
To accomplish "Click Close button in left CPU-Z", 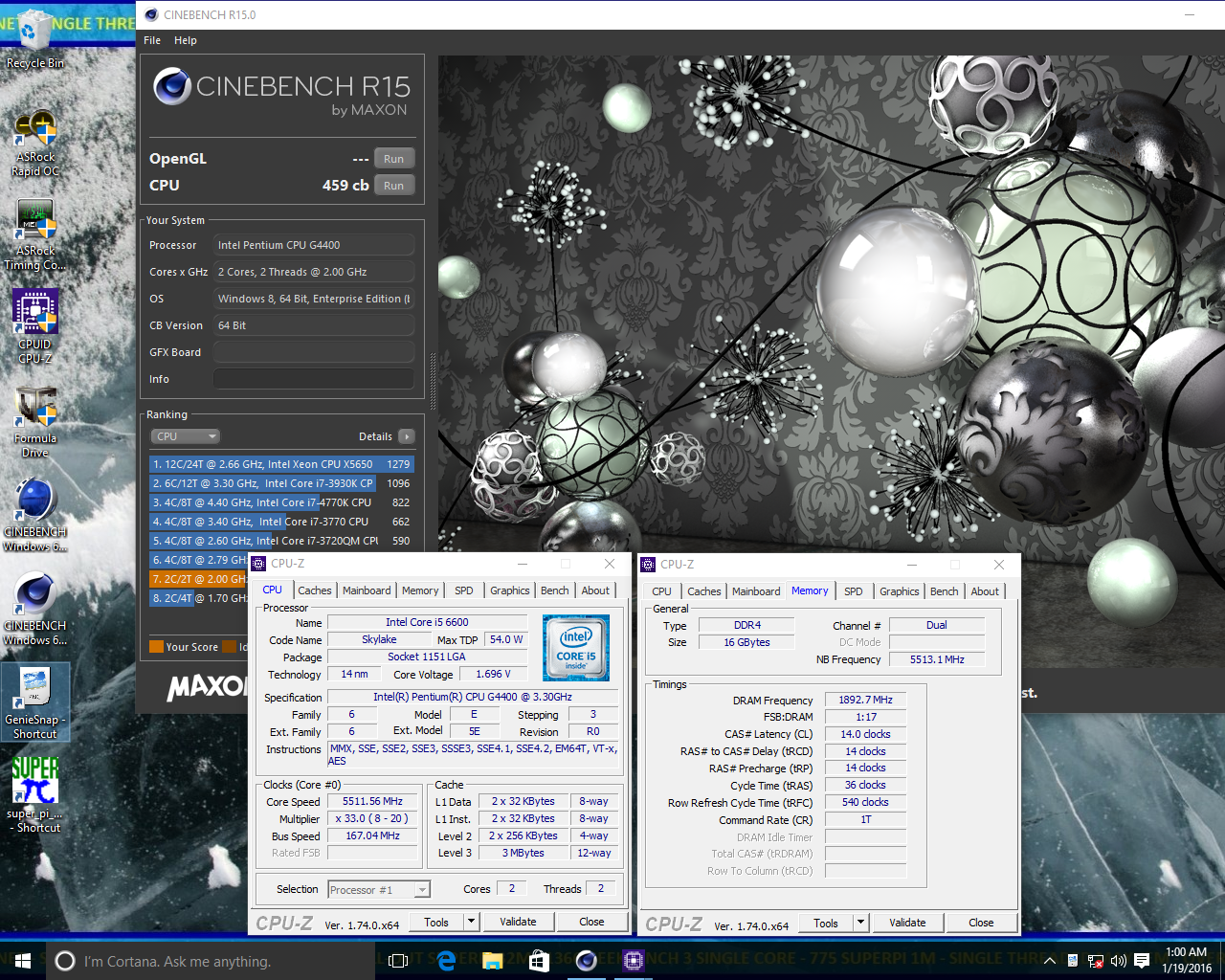I will pos(591,922).
